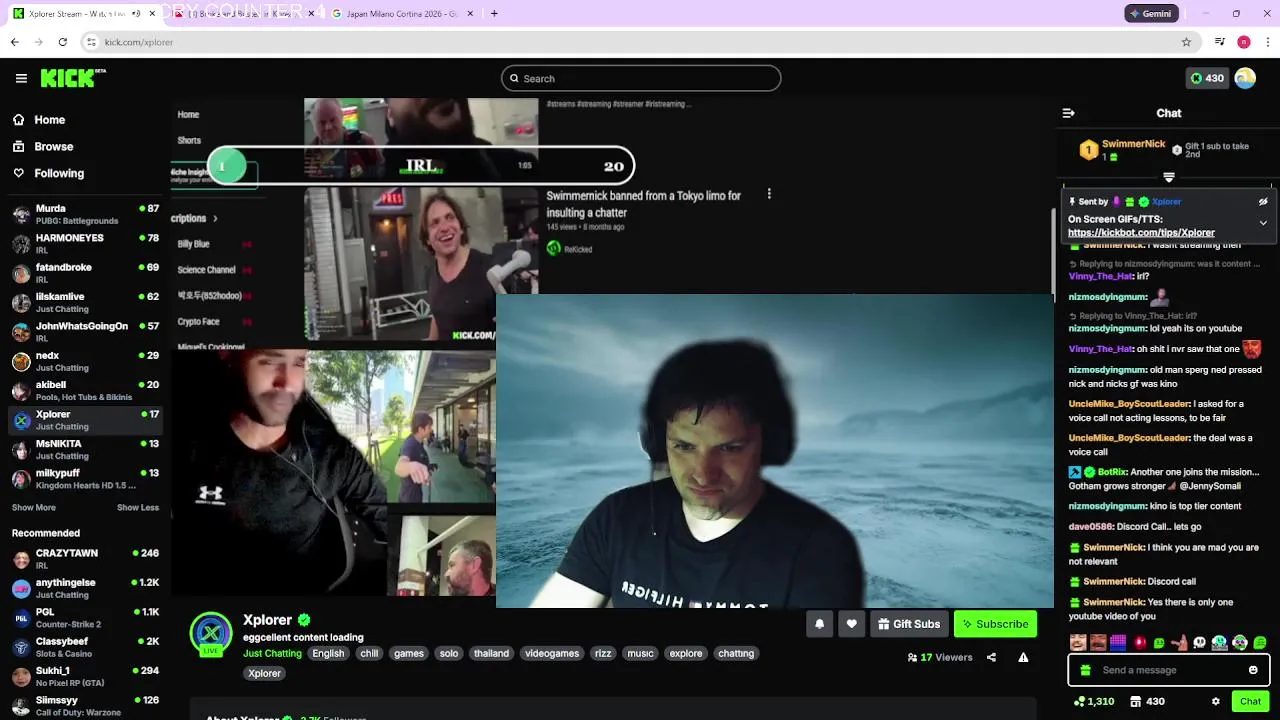
Task: Send message with green Chat button
Action: tap(1250, 702)
